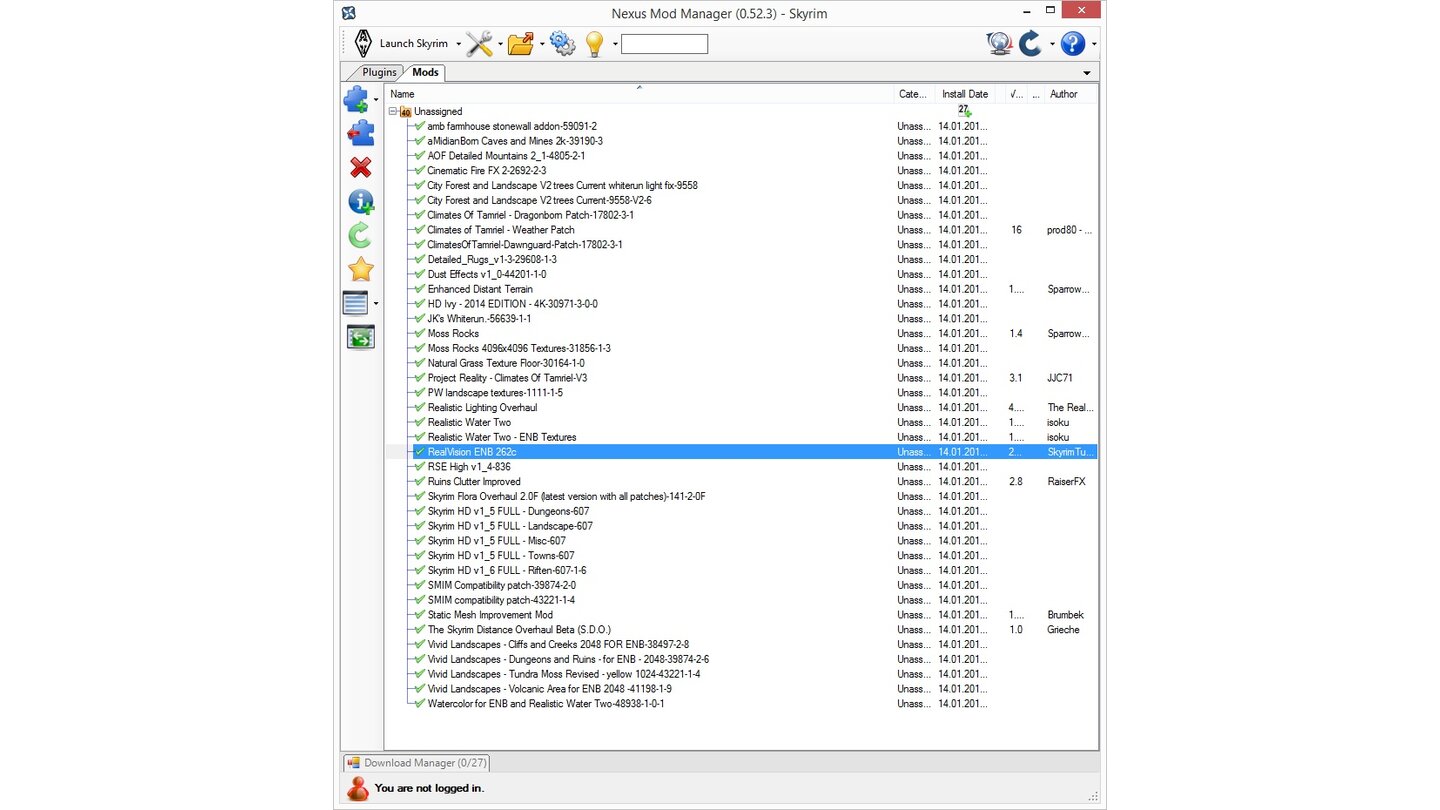This screenshot has width=1440, height=810.
Task: Click the category view list icon
Action: [x=356, y=303]
